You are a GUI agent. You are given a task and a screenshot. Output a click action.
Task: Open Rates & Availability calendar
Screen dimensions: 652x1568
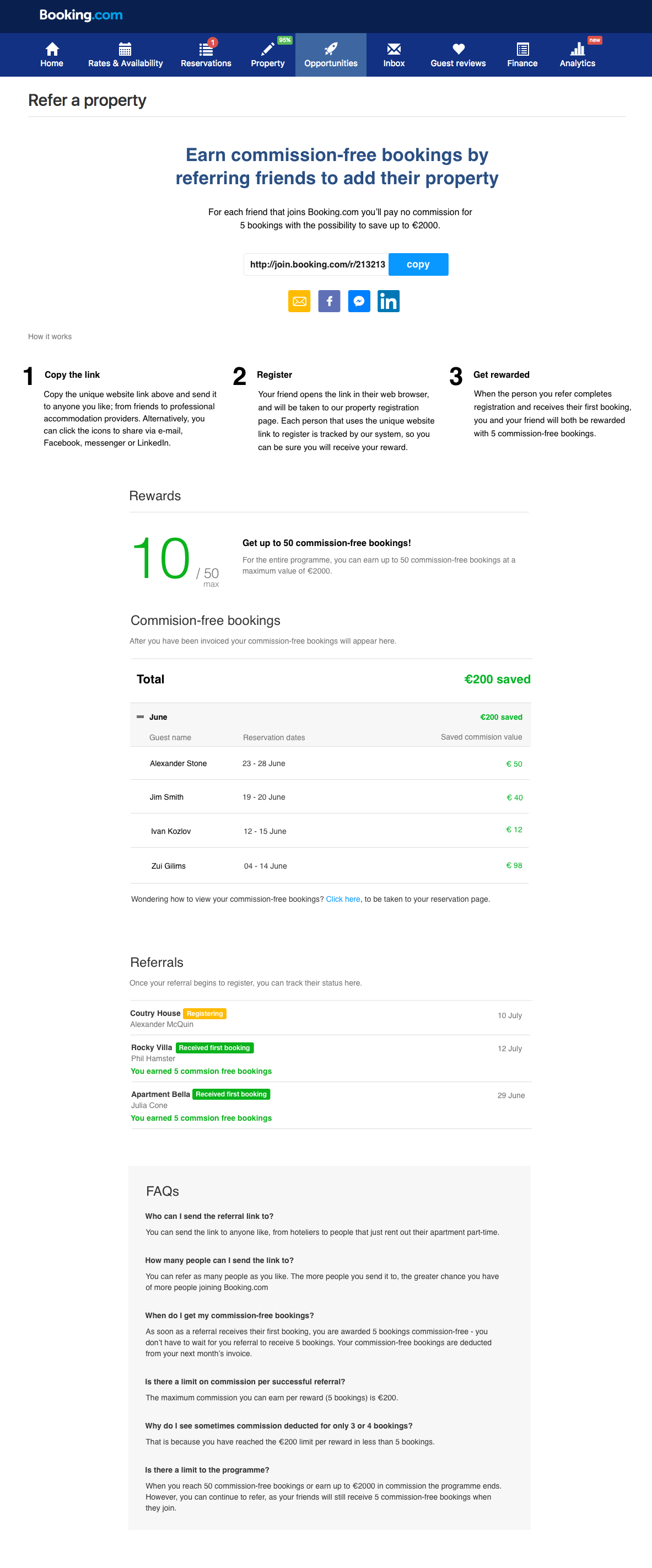point(125,55)
